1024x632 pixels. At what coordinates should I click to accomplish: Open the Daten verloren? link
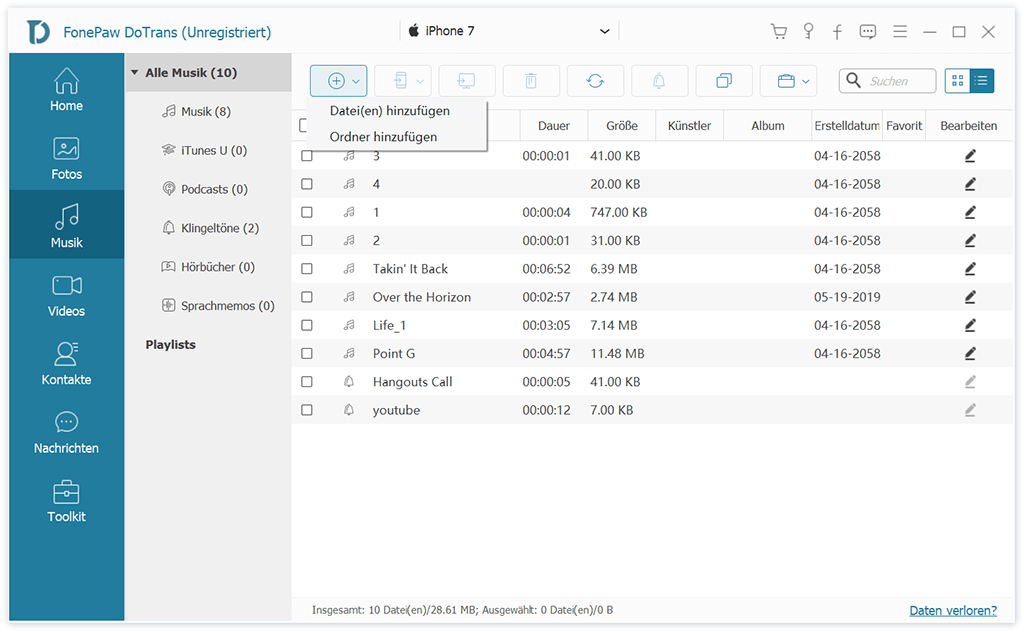click(953, 610)
